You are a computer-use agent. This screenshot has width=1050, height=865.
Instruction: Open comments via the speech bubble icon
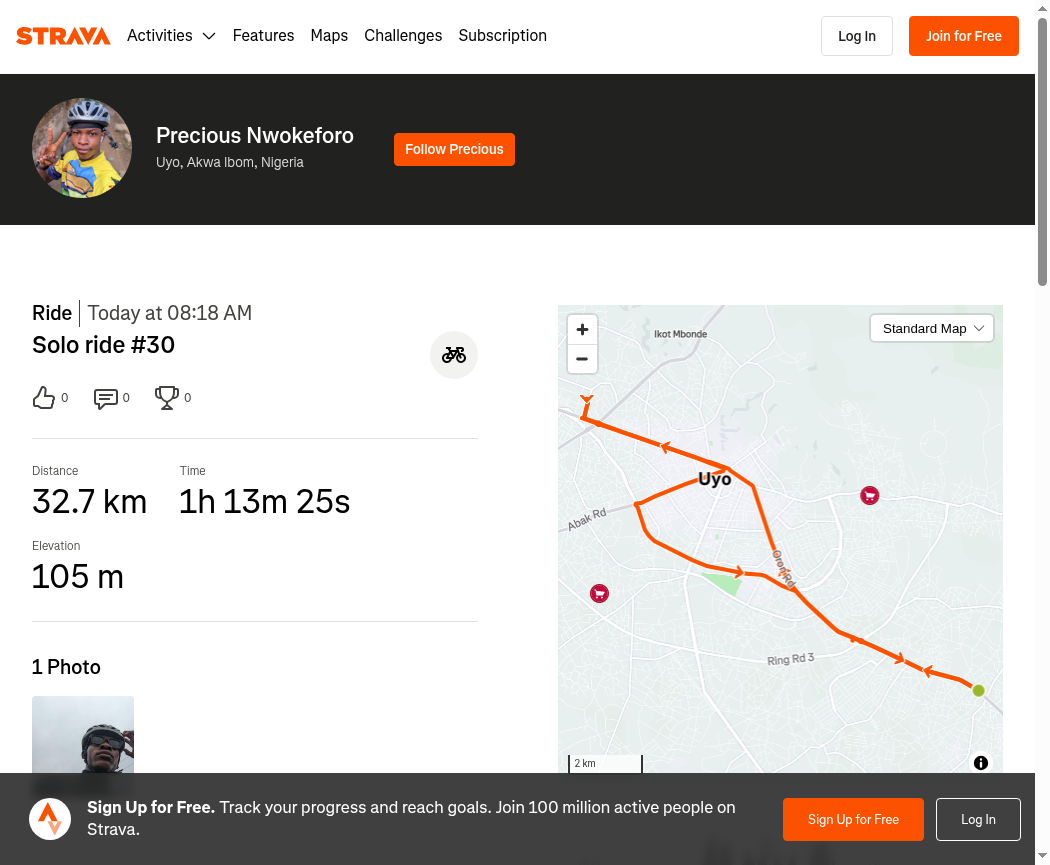(106, 398)
